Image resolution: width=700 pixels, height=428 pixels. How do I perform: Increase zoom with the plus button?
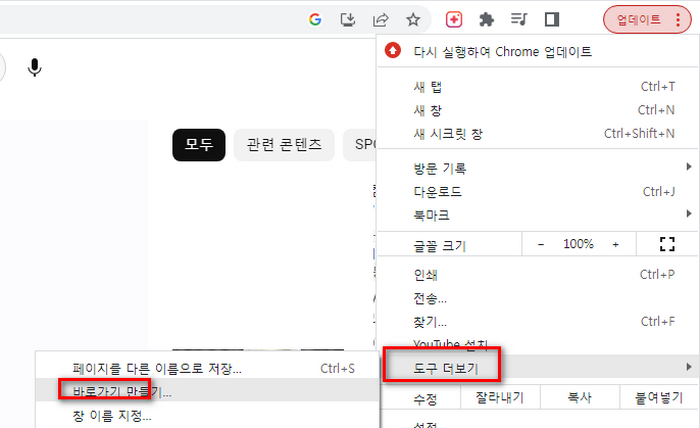616,244
